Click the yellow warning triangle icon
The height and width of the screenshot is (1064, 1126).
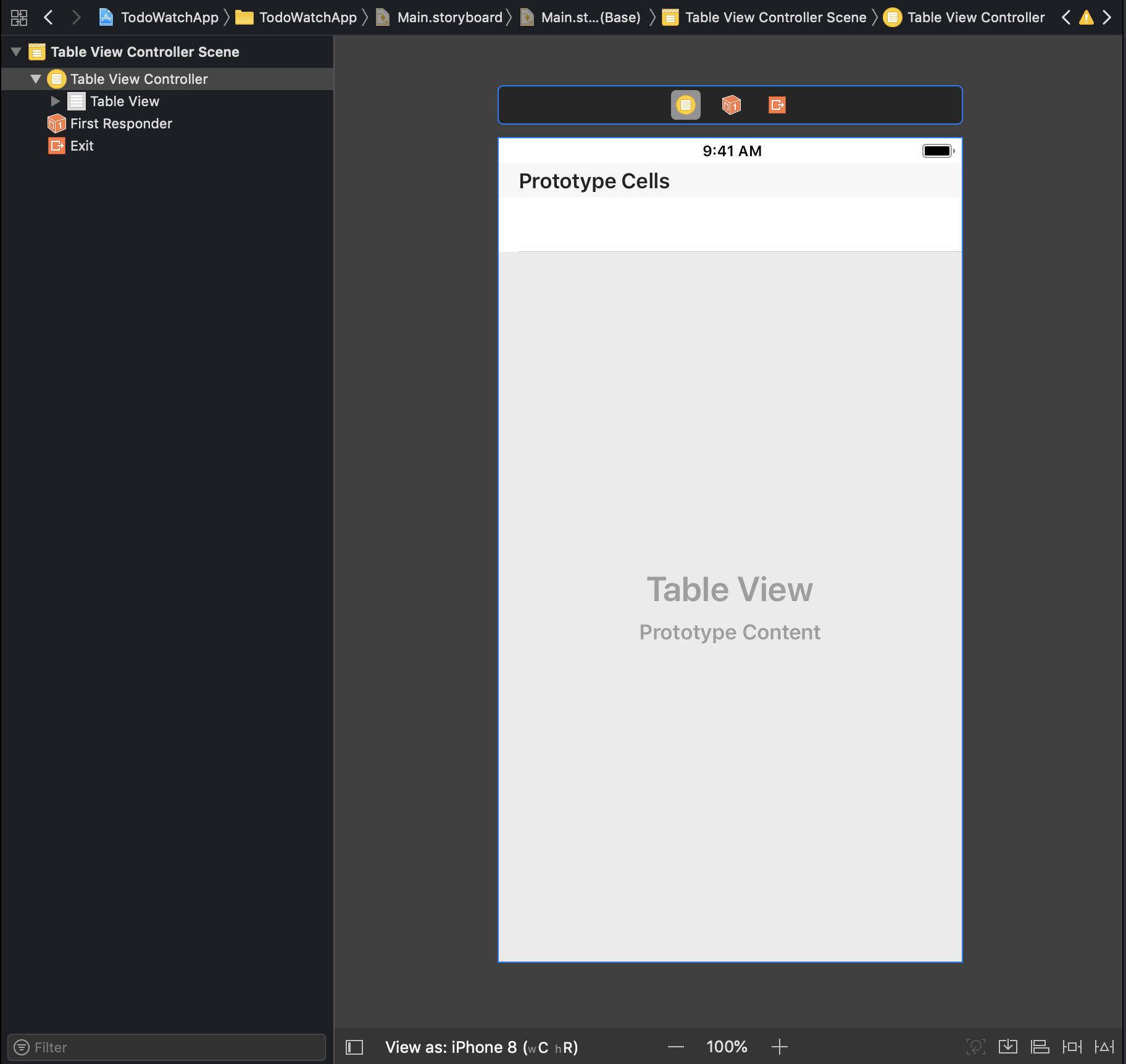pos(1086,17)
